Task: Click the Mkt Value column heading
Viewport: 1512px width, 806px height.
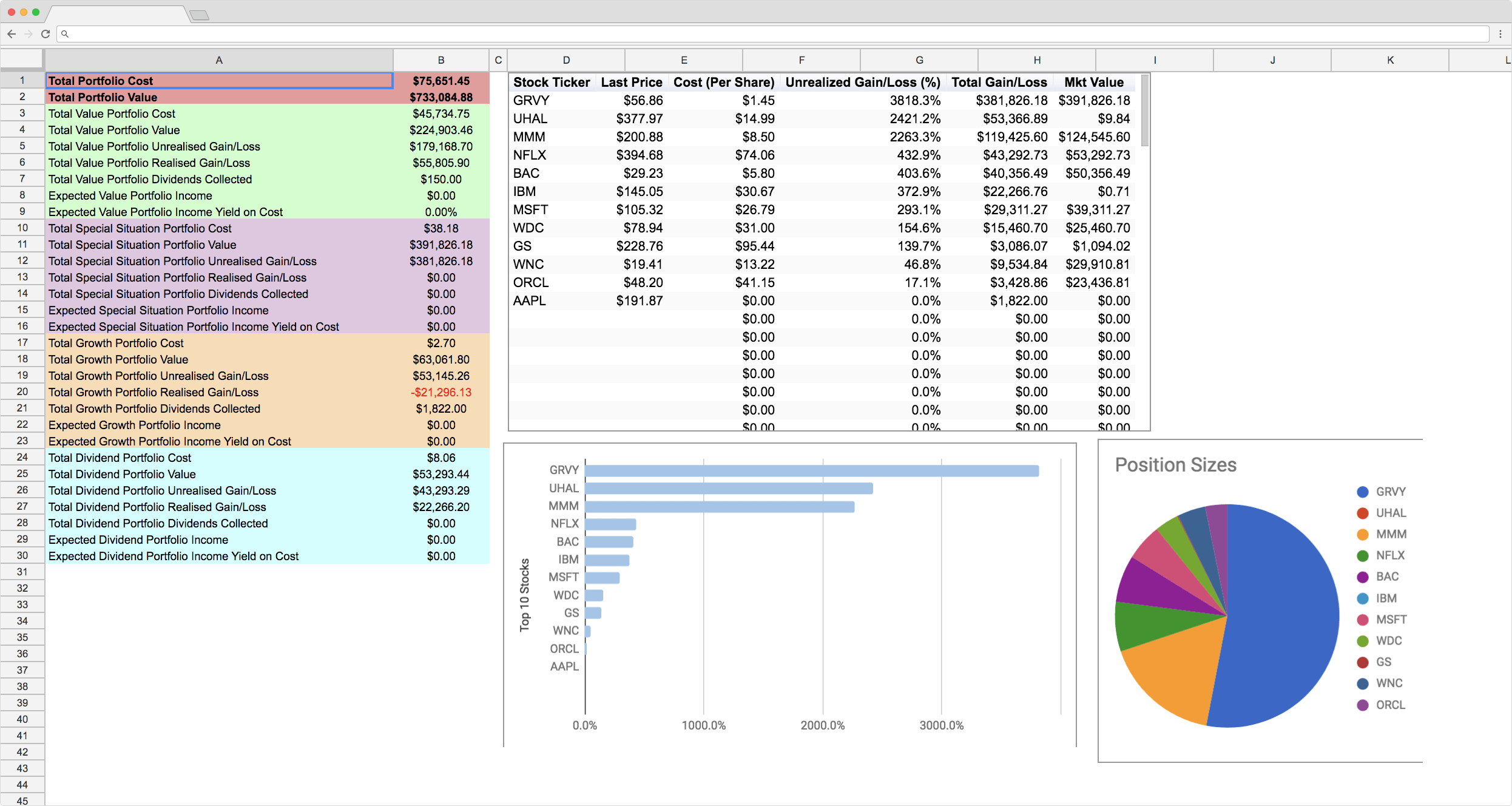Action: tap(1093, 83)
